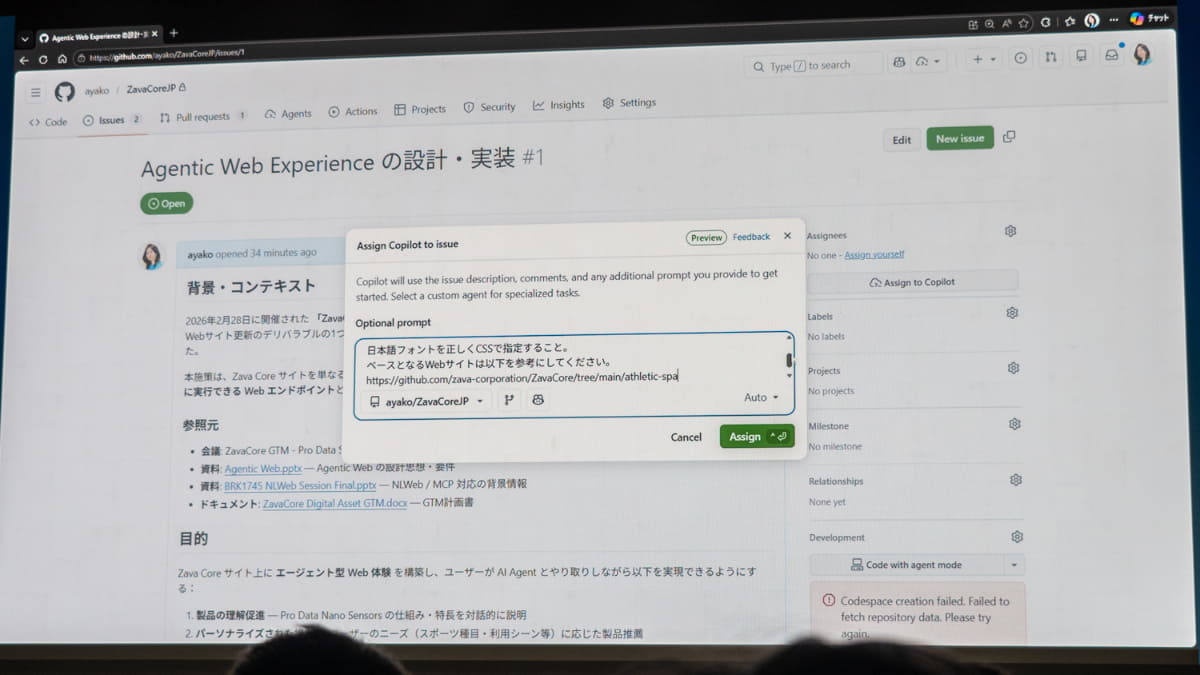The image size is (1200, 675).
Task: Open the ZavaCoreJP repository breadcrumb
Action: (x=151, y=89)
